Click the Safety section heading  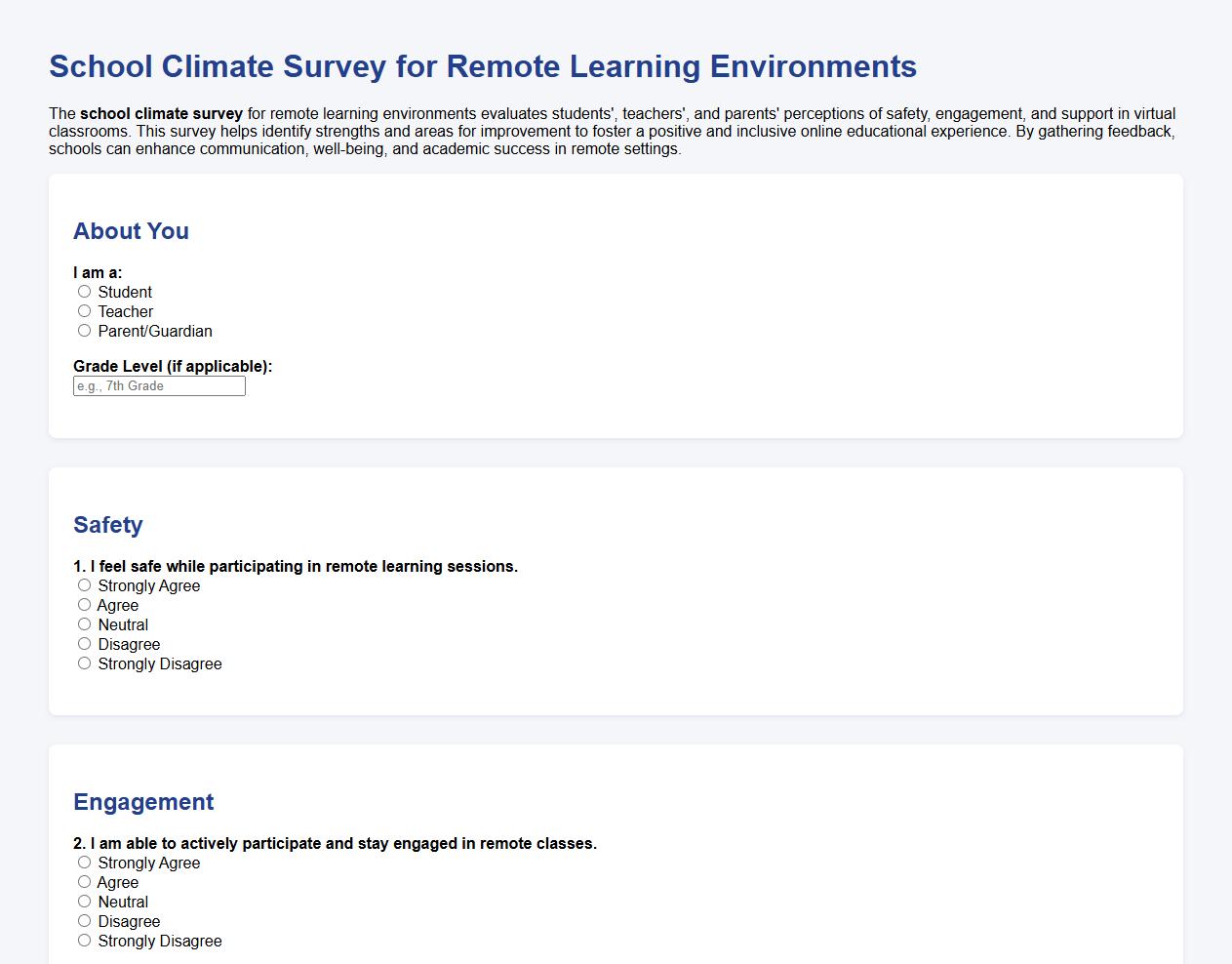pos(107,525)
